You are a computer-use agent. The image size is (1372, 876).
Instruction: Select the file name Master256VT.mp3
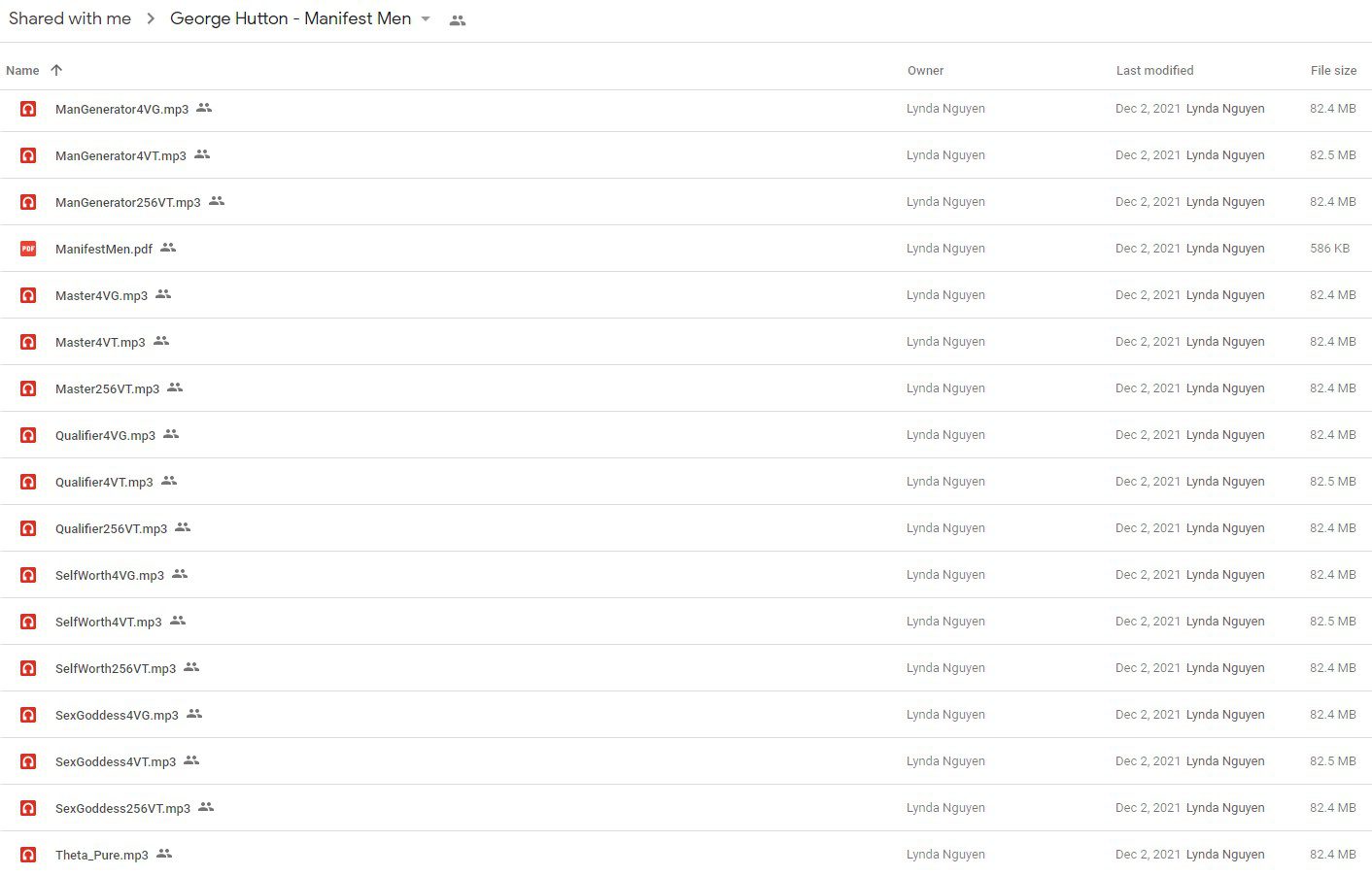click(107, 388)
